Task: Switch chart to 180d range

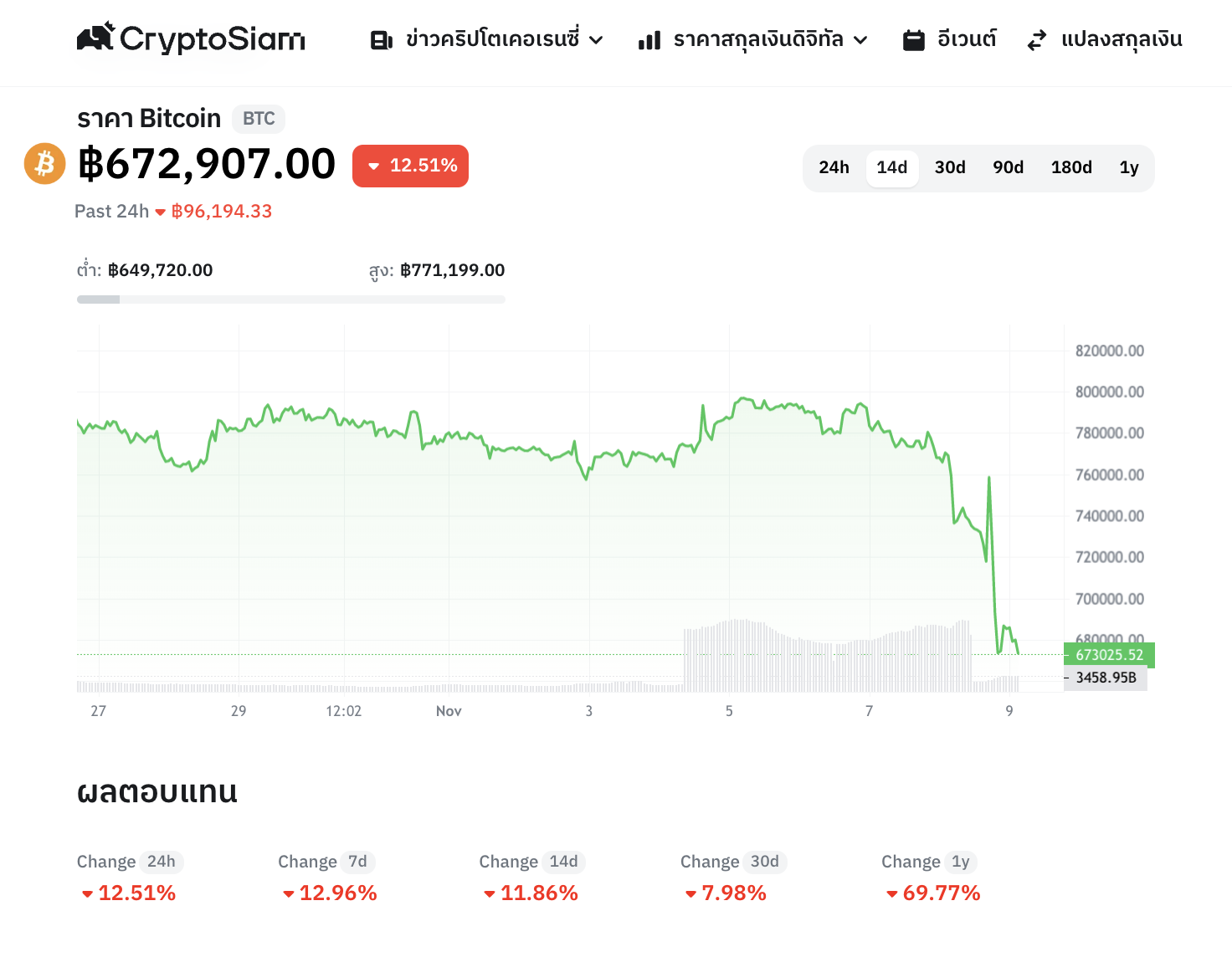Action: pos(1071,168)
